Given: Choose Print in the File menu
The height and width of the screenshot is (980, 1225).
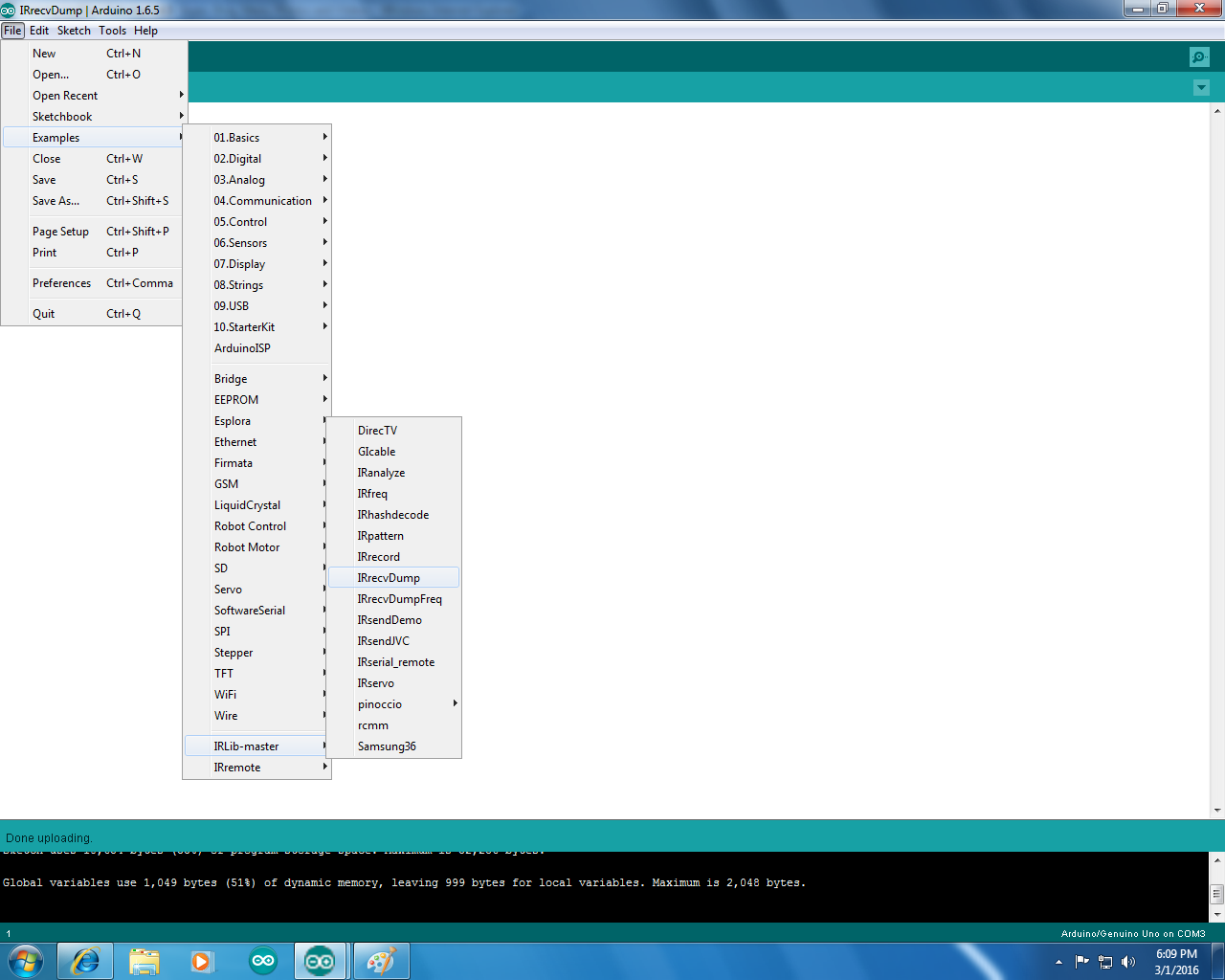Looking at the screenshot, I should point(94,253).
